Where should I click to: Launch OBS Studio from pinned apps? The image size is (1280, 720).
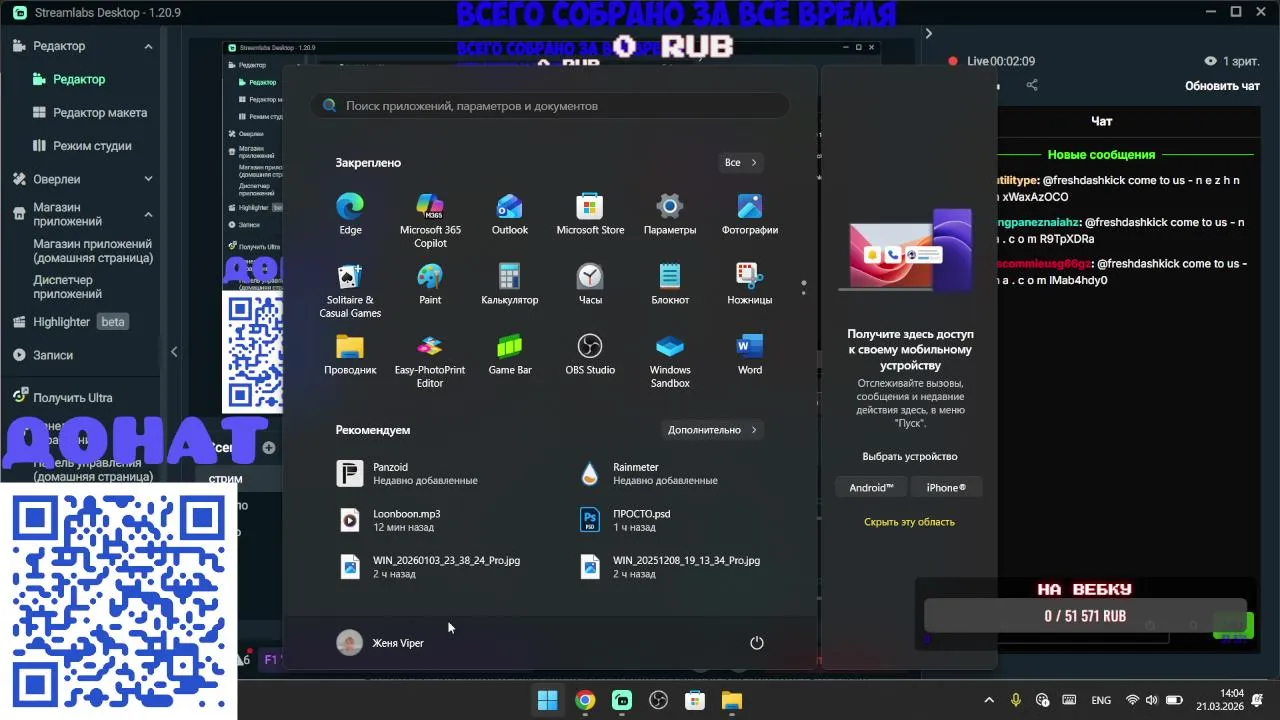(x=590, y=354)
